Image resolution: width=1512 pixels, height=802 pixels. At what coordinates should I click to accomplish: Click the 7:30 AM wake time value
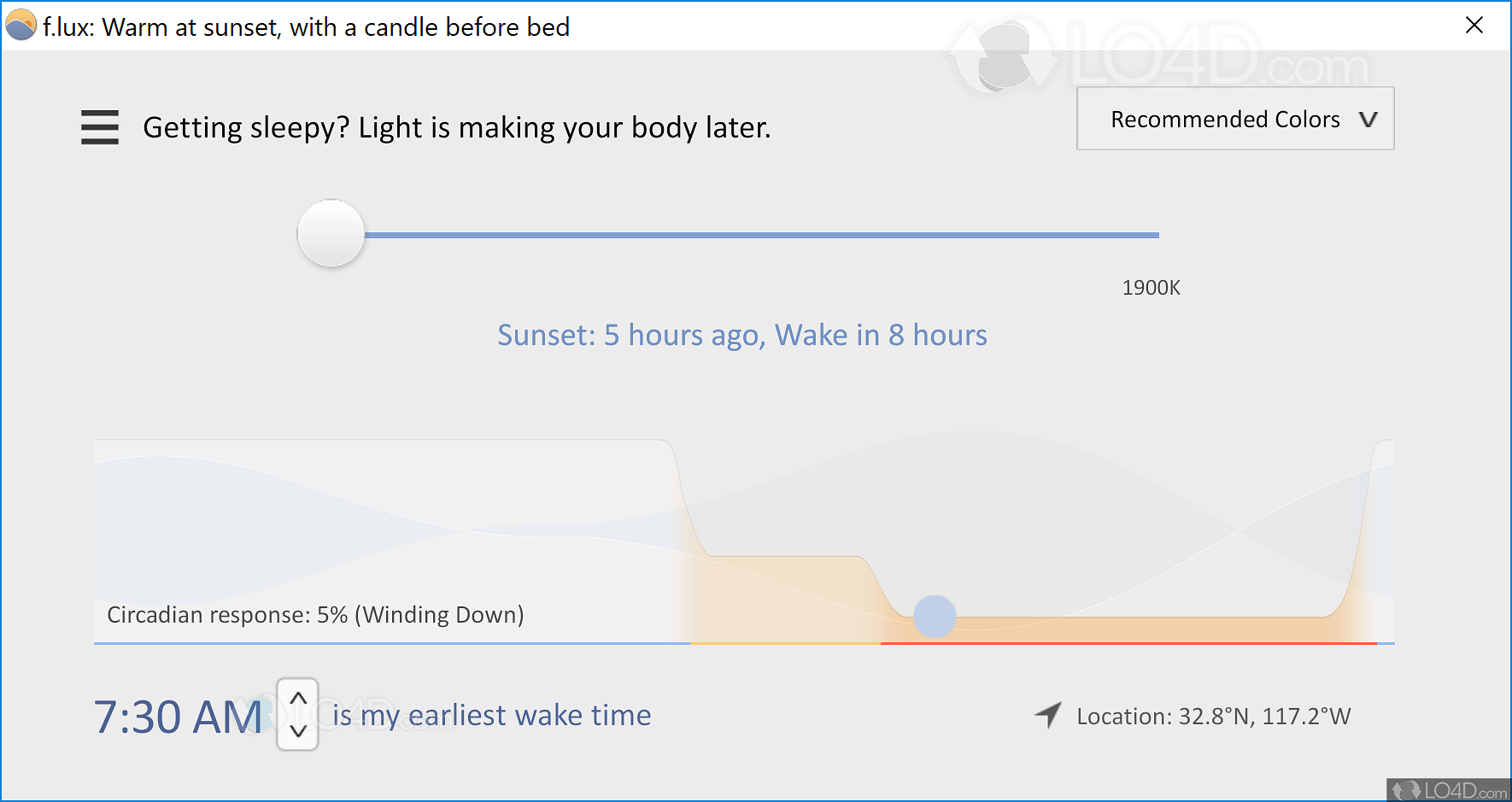[x=178, y=716]
